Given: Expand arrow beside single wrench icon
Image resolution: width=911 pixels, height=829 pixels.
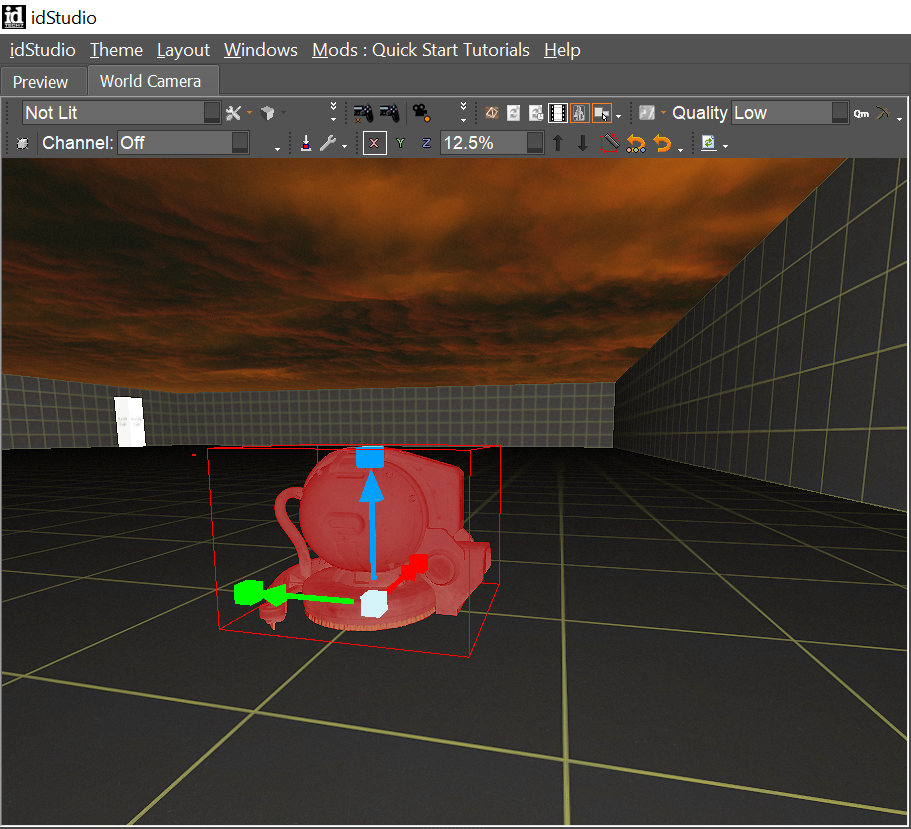Looking at the screenshot, I should pos(344,146).
